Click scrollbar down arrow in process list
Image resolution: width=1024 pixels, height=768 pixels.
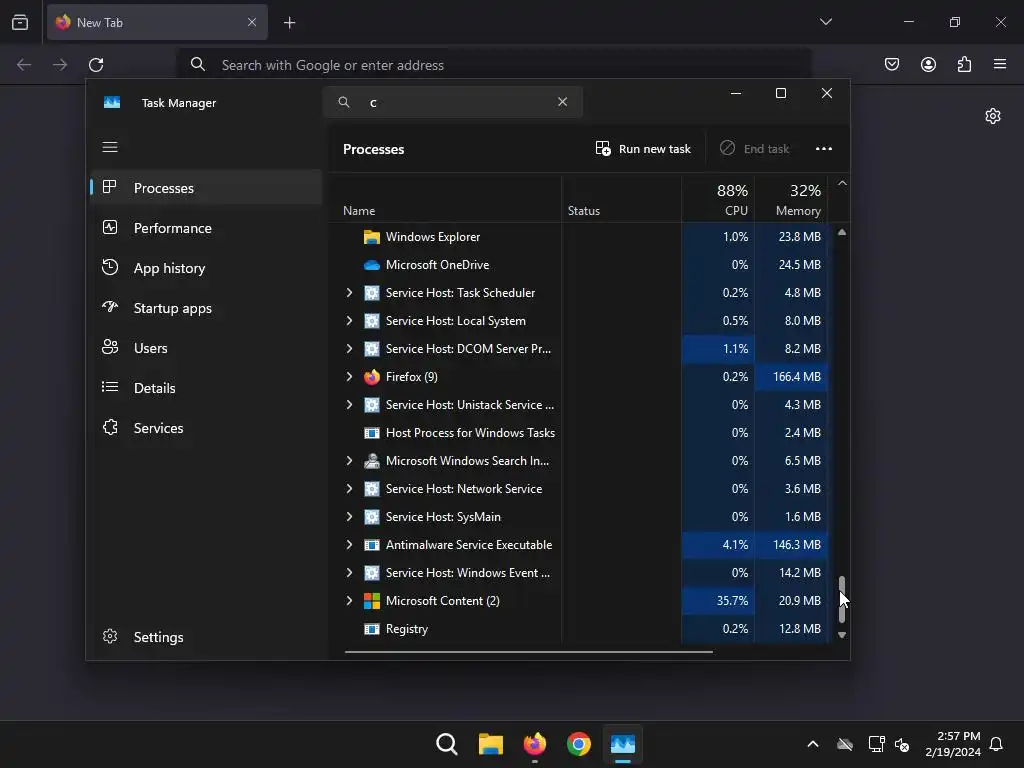(842, 635)
